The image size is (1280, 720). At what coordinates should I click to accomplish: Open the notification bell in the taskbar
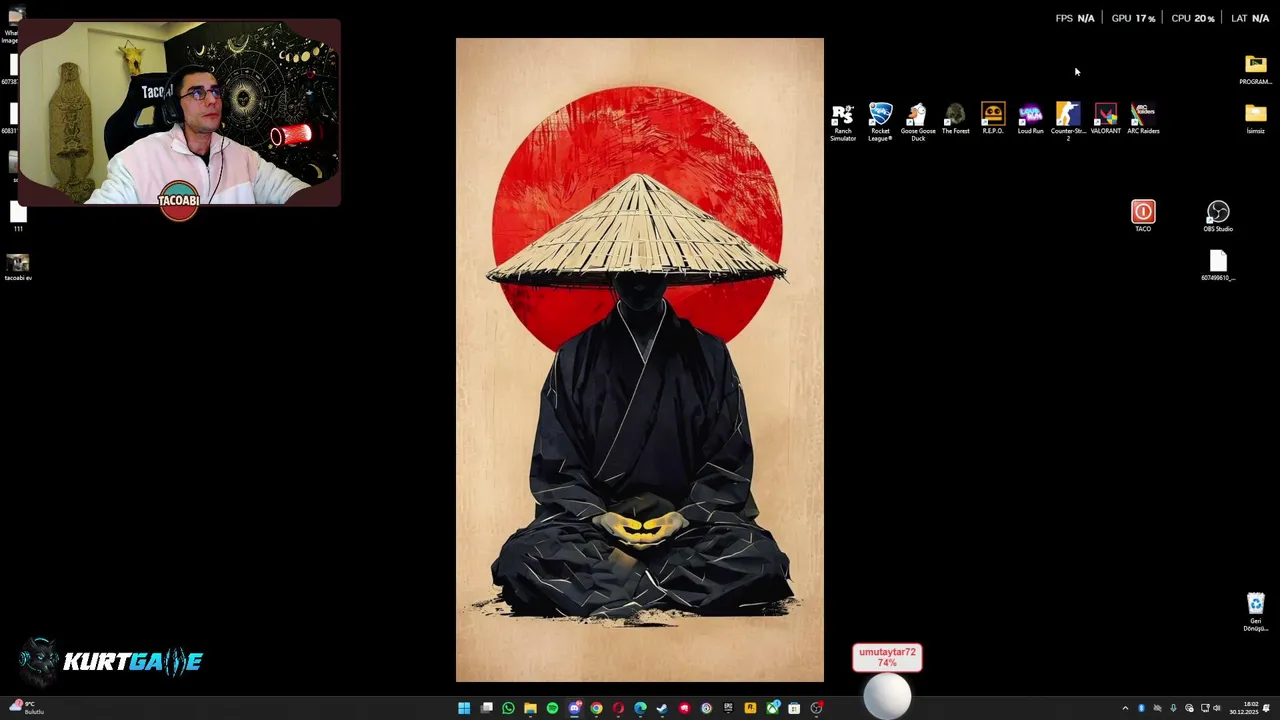pos(1266,708)
